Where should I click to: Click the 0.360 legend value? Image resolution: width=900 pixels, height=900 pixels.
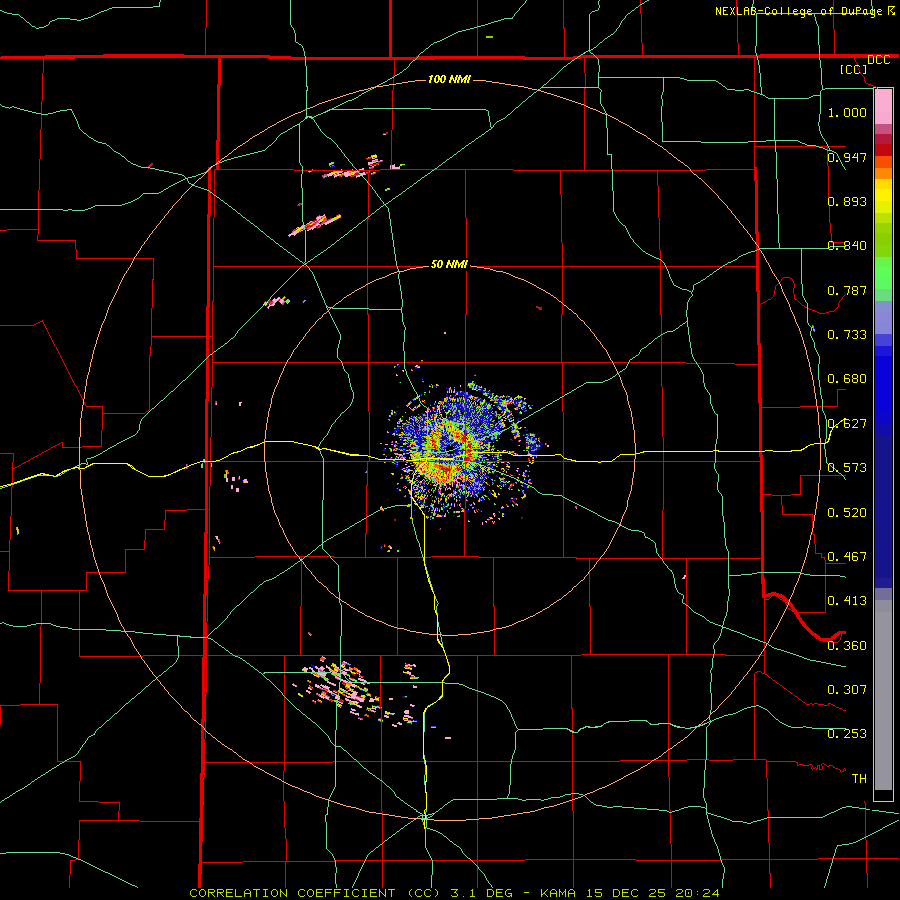[847, 646]
